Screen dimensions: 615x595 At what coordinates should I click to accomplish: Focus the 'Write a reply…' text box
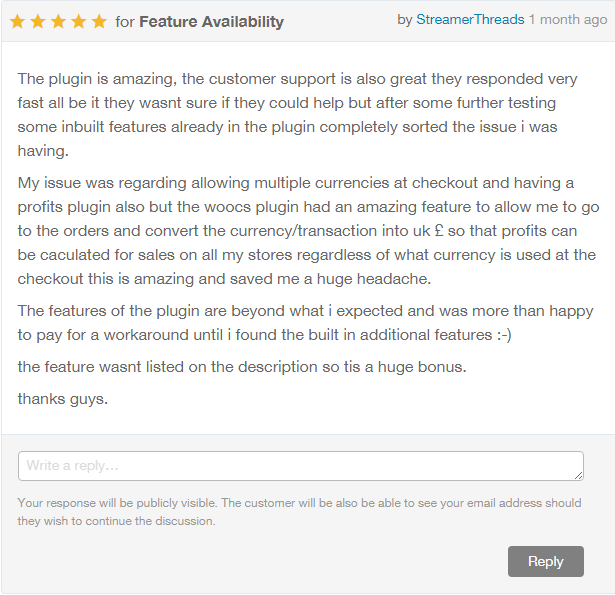point(301,466)
